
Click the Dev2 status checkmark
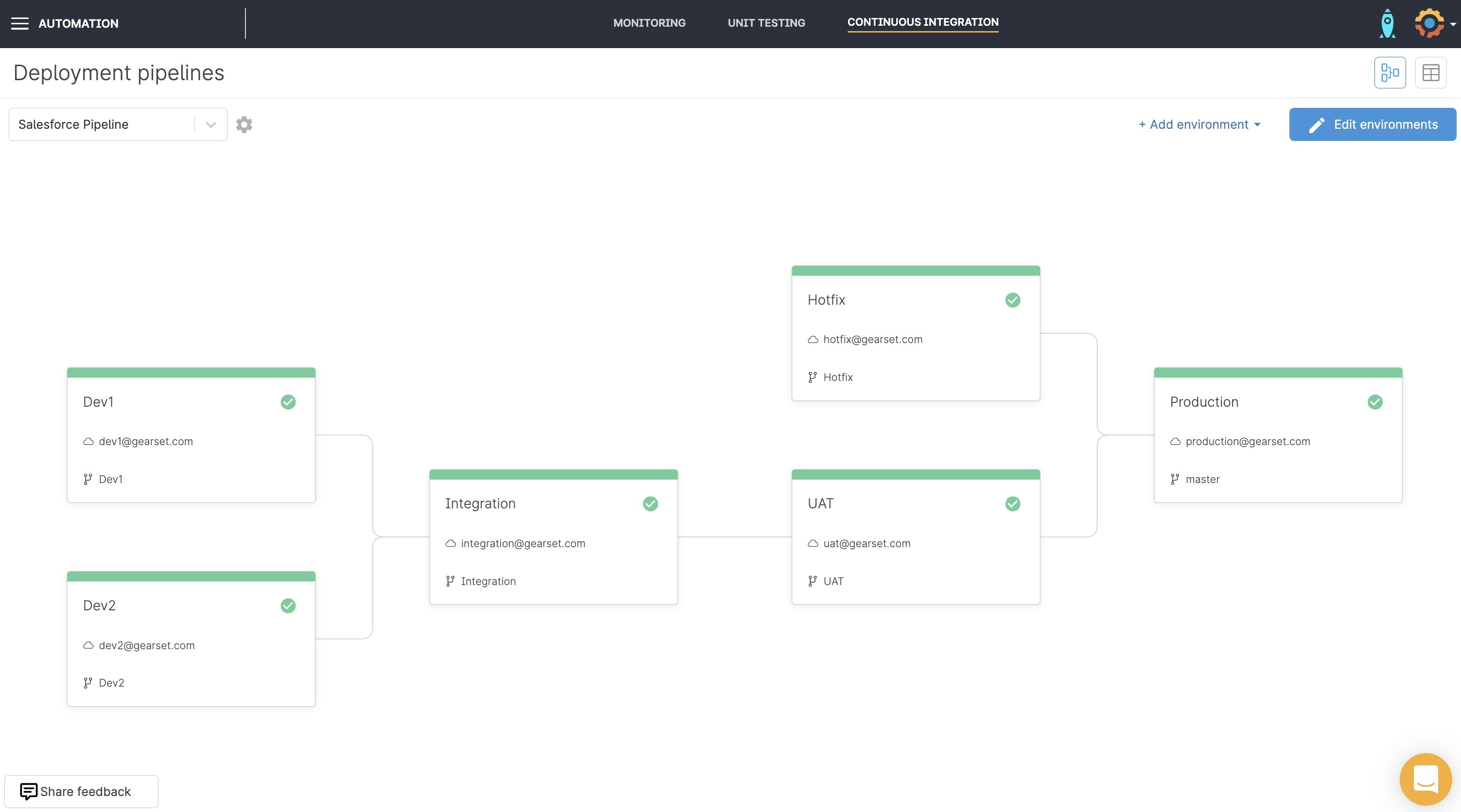click(288, 605)
